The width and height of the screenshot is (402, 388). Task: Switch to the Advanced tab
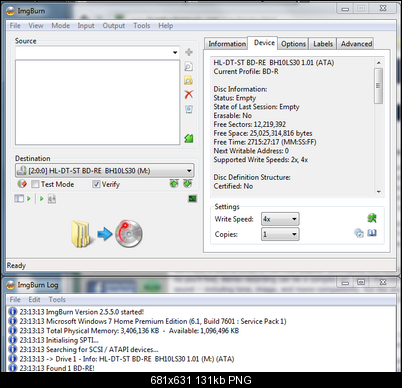point(356,44)
